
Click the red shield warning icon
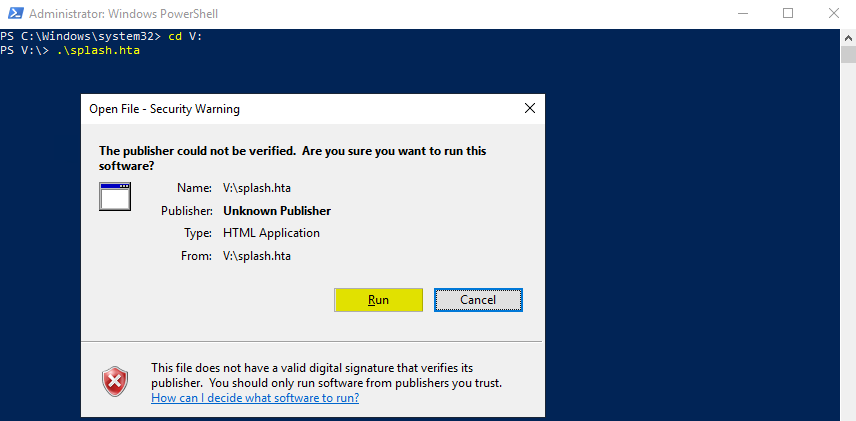pyautogui.click(x=115, y=381)
